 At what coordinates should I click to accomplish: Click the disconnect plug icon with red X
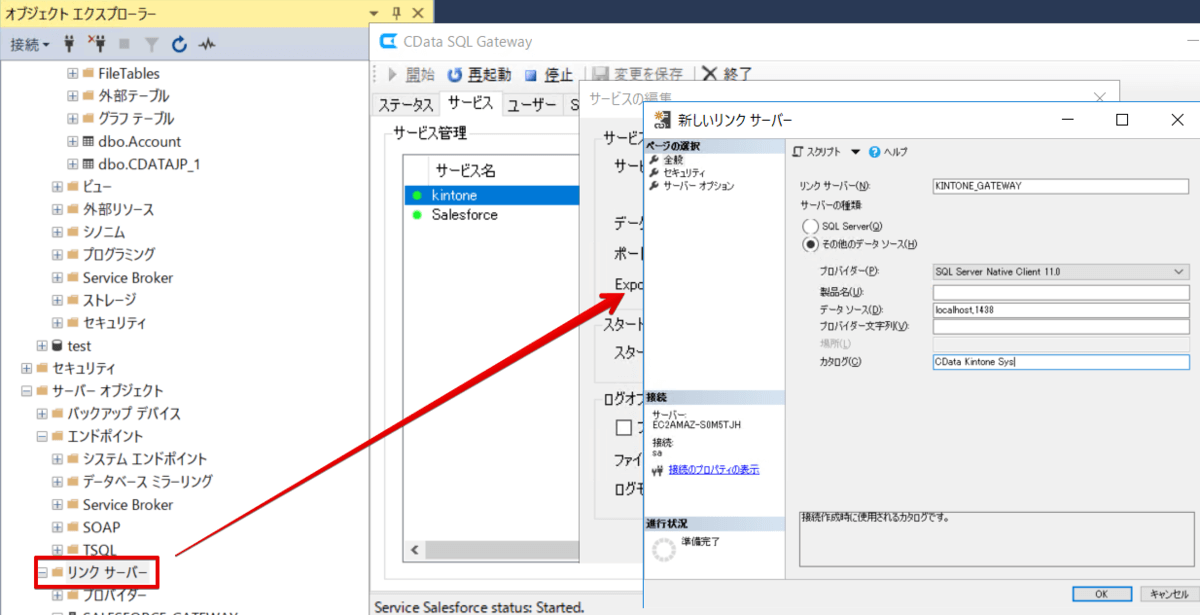(97, 44)
